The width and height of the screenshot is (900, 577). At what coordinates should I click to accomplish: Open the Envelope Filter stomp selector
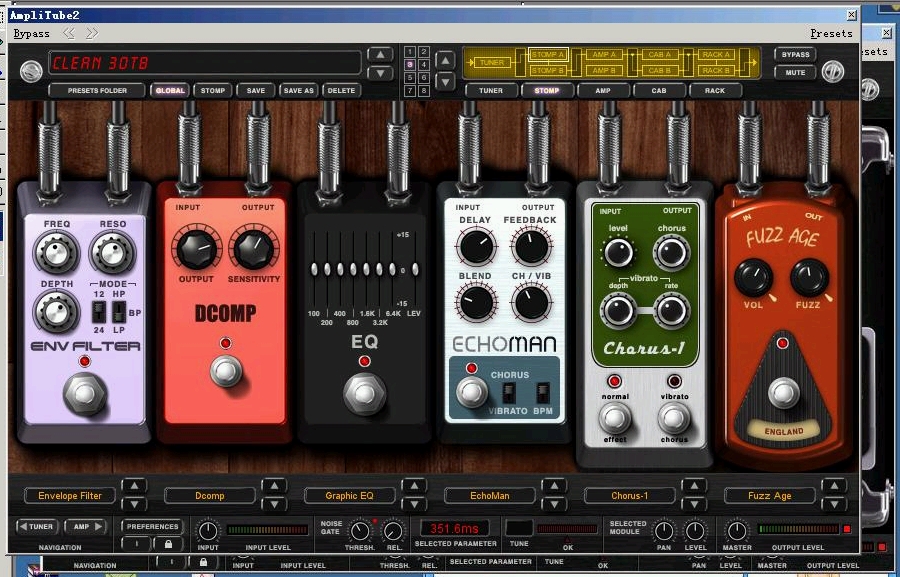(70, 495)
